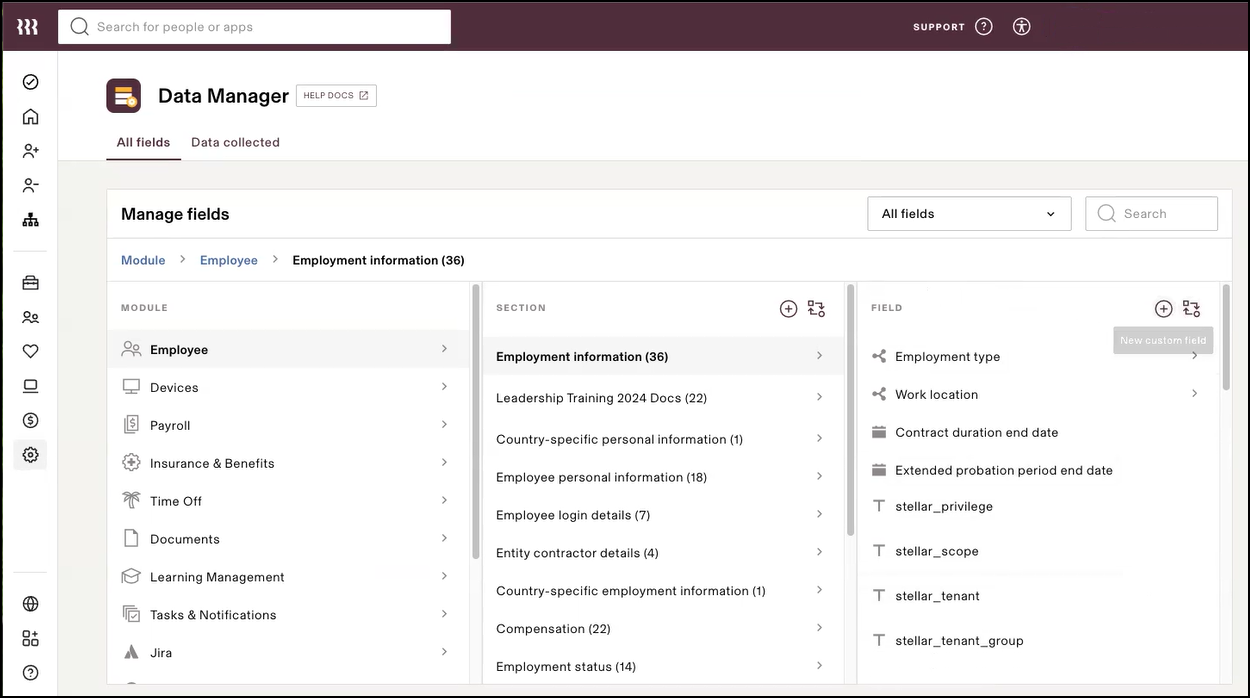Click the briefcase icon in the left sidebar
1250x698 pixels.
click(29, 282)
